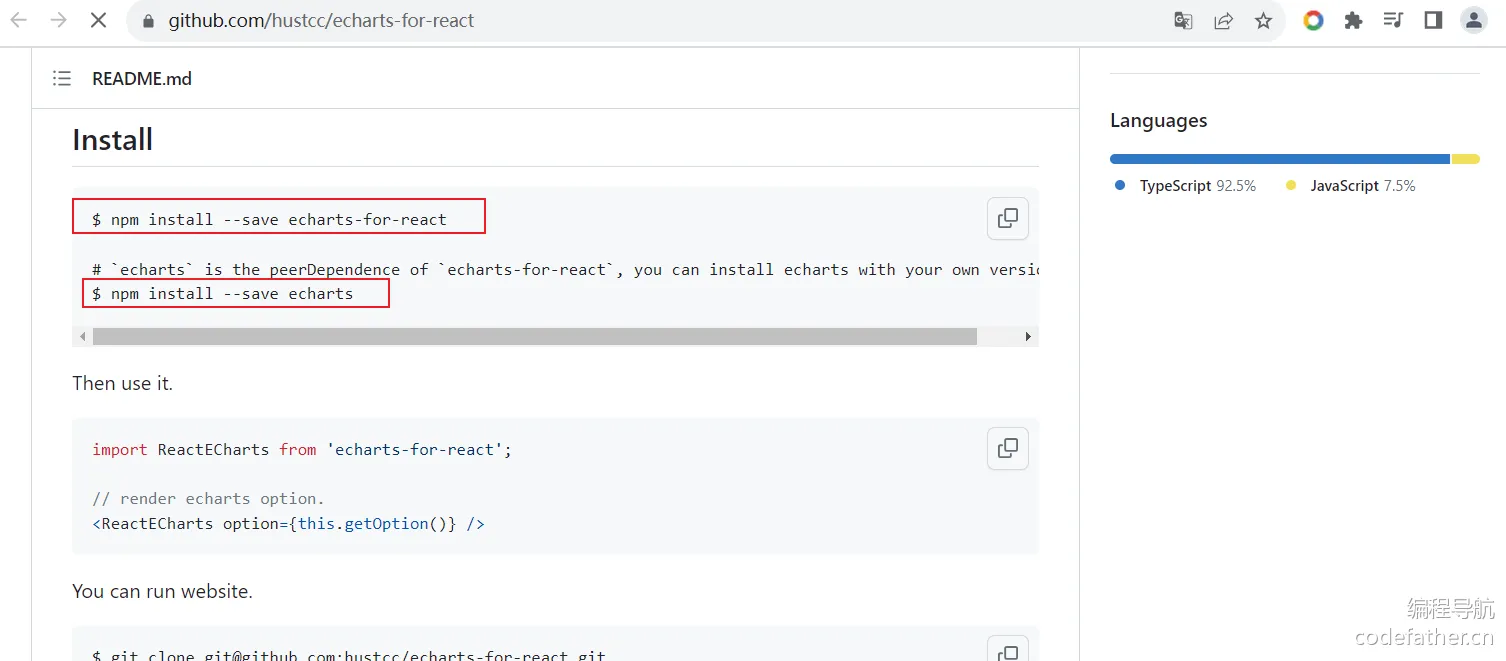Screen dimensions: 1506x661
Task: Click the Install heading
Action: [112, 140]
